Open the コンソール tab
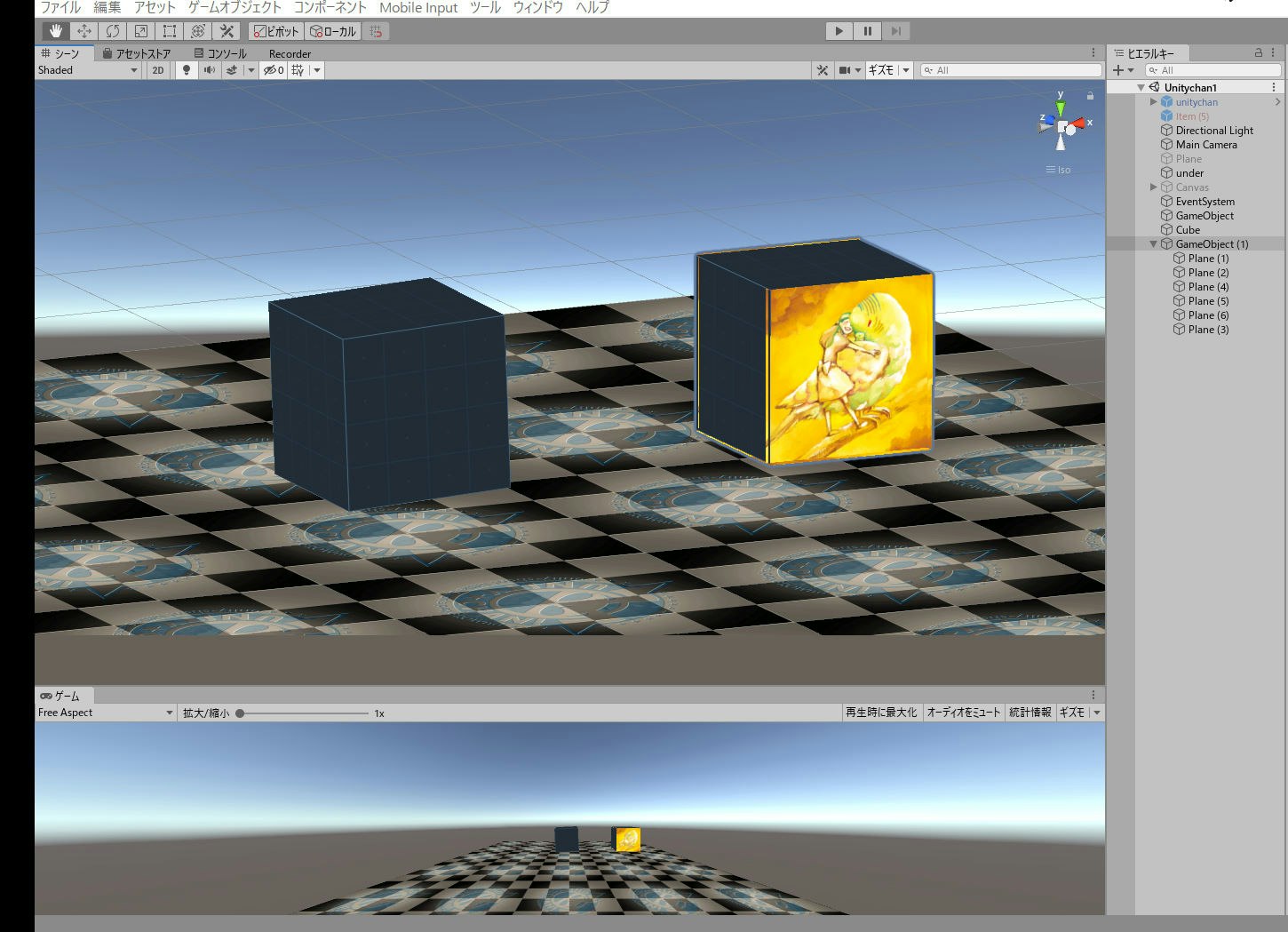The image size is (1288, 932). coord(219,53)
